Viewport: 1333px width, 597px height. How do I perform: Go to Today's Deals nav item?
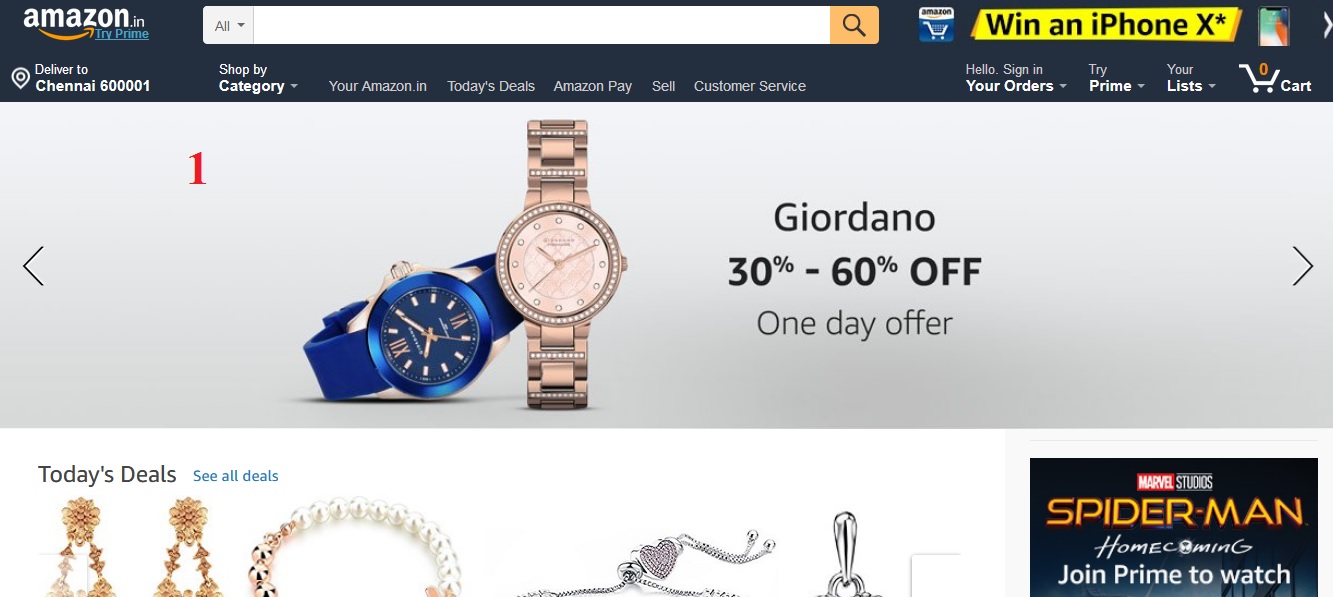pyautogui.click(x=491, y=86)
